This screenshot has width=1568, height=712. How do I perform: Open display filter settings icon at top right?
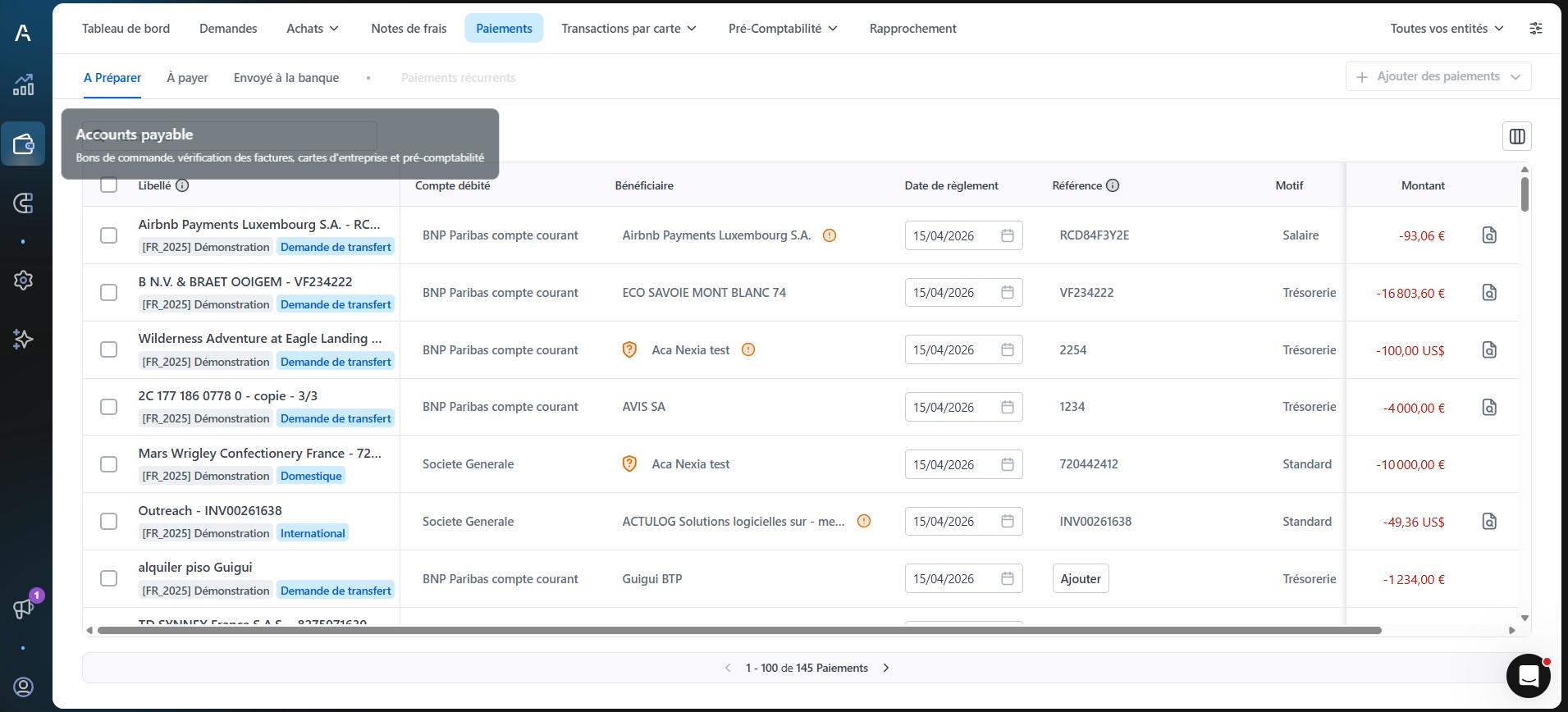click(x=1536, y=29)
